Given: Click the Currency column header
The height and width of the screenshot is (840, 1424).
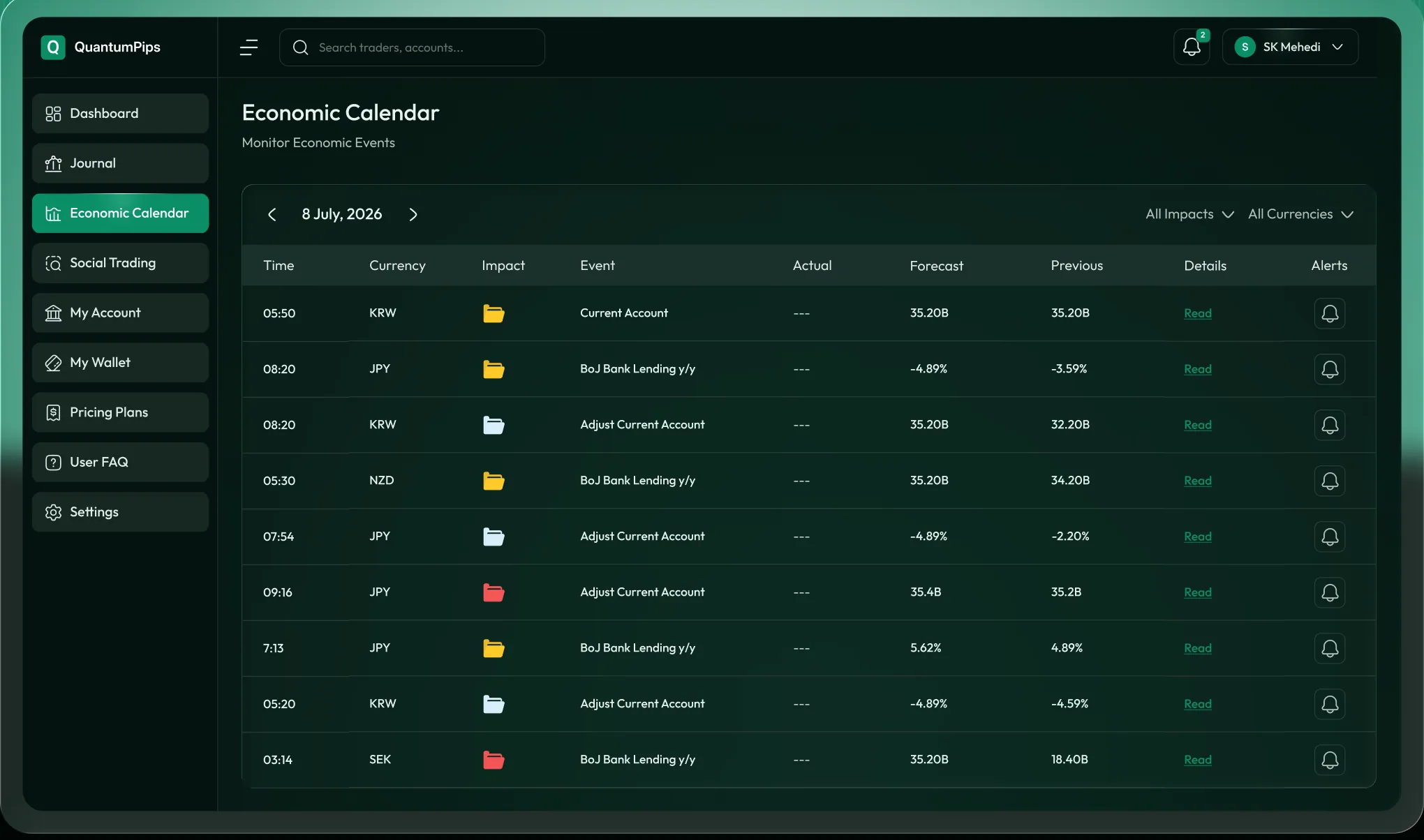Looking at the screenshot, I should click(x=397, y=266).
